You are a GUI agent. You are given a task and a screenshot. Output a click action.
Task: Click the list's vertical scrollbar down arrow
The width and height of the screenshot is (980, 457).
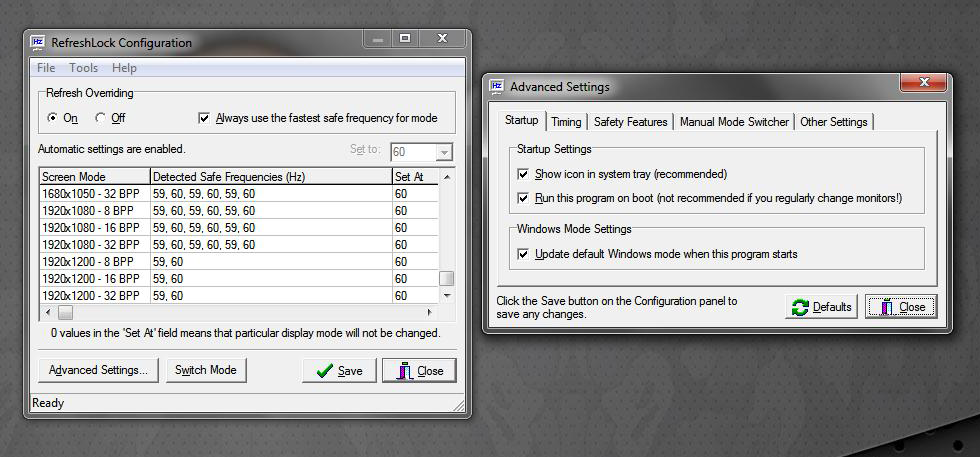pos(446,295)
